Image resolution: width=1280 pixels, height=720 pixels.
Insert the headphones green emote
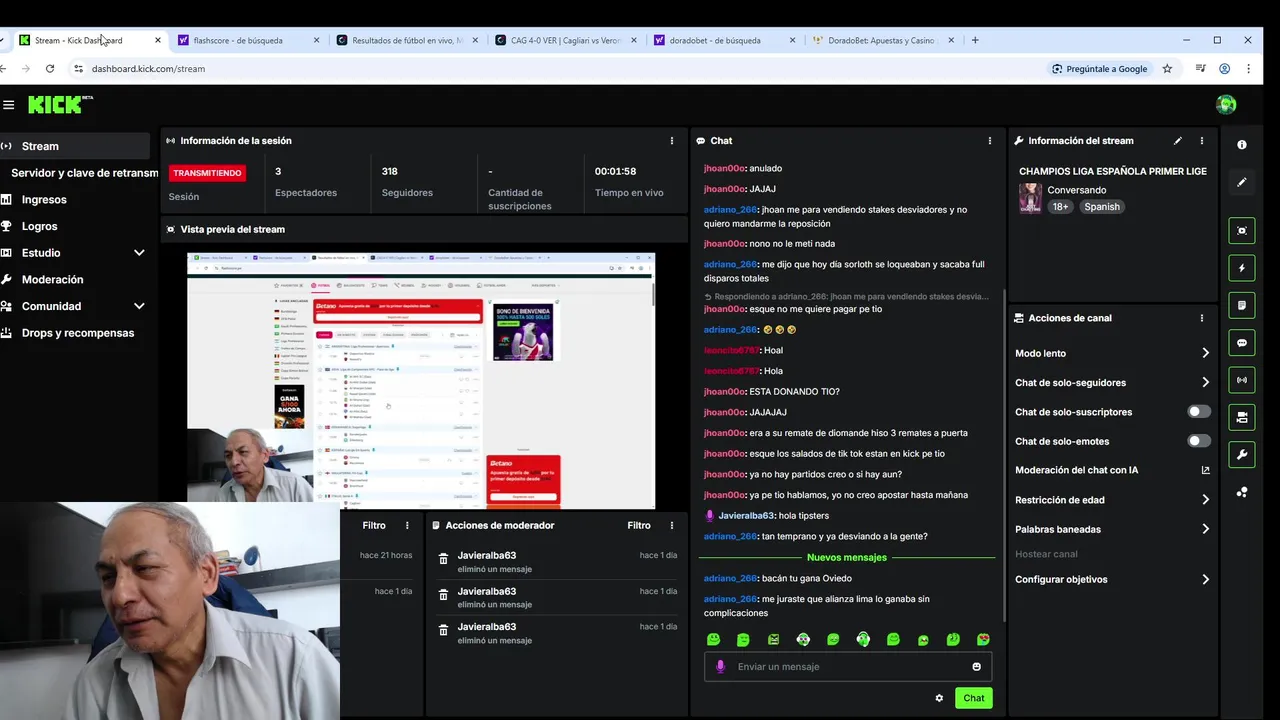[863, 640]
